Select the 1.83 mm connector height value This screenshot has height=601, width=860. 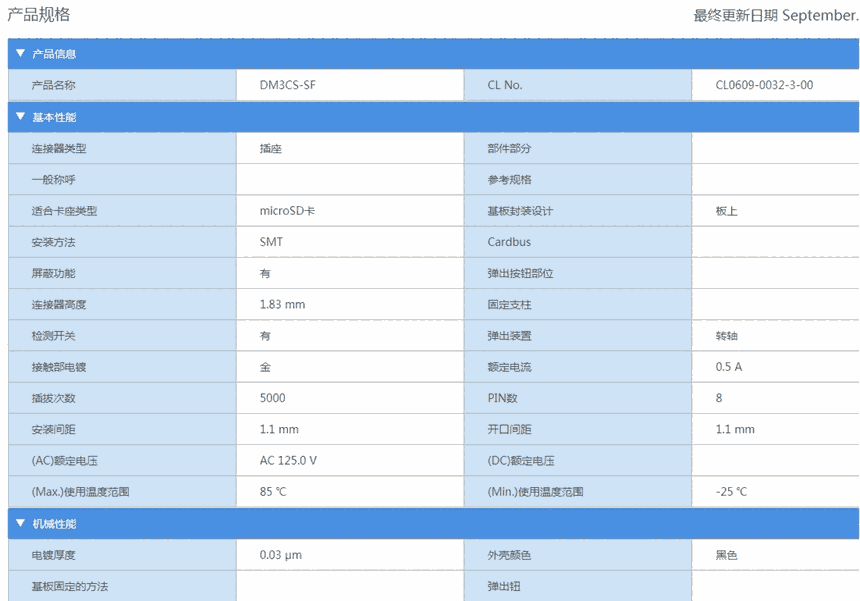pos(282,304)
